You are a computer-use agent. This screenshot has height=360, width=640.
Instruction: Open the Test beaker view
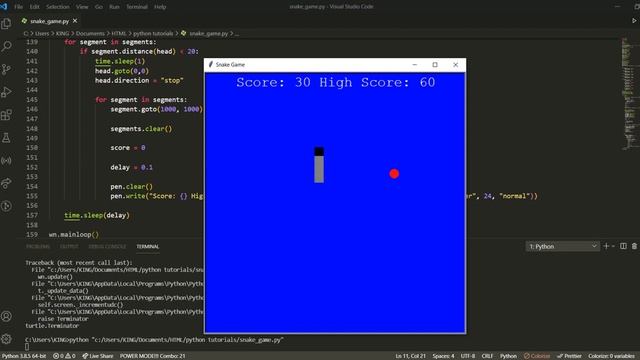[6, 138]
